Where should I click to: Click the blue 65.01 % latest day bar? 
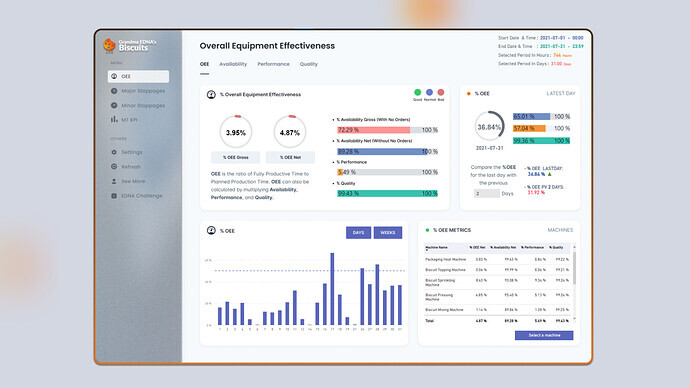click(531, 116)
